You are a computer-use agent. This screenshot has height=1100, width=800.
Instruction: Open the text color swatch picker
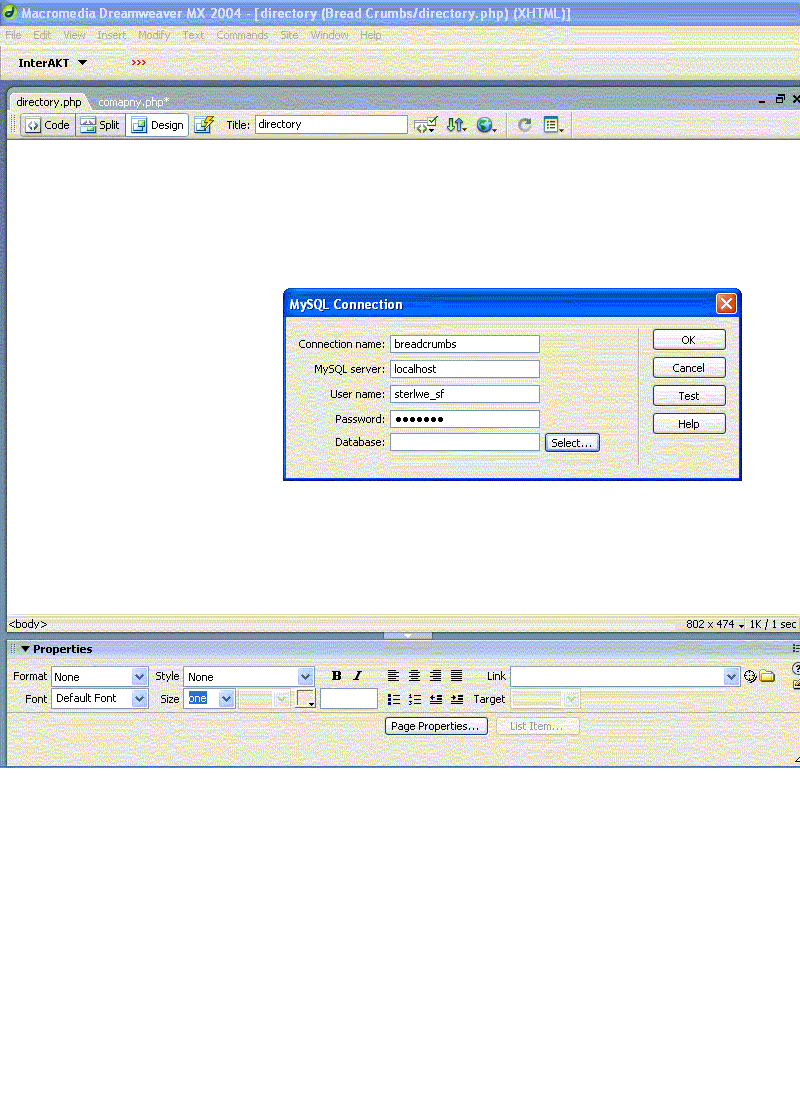coord(306,699)
